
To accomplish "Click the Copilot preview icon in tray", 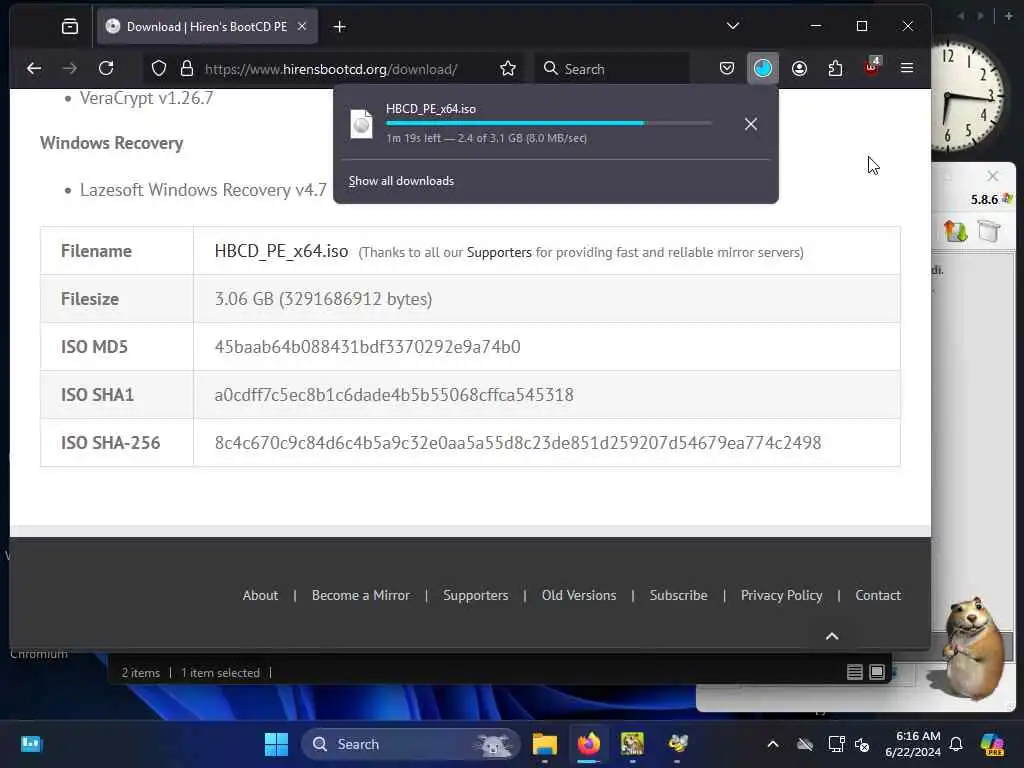I will 993,744.
